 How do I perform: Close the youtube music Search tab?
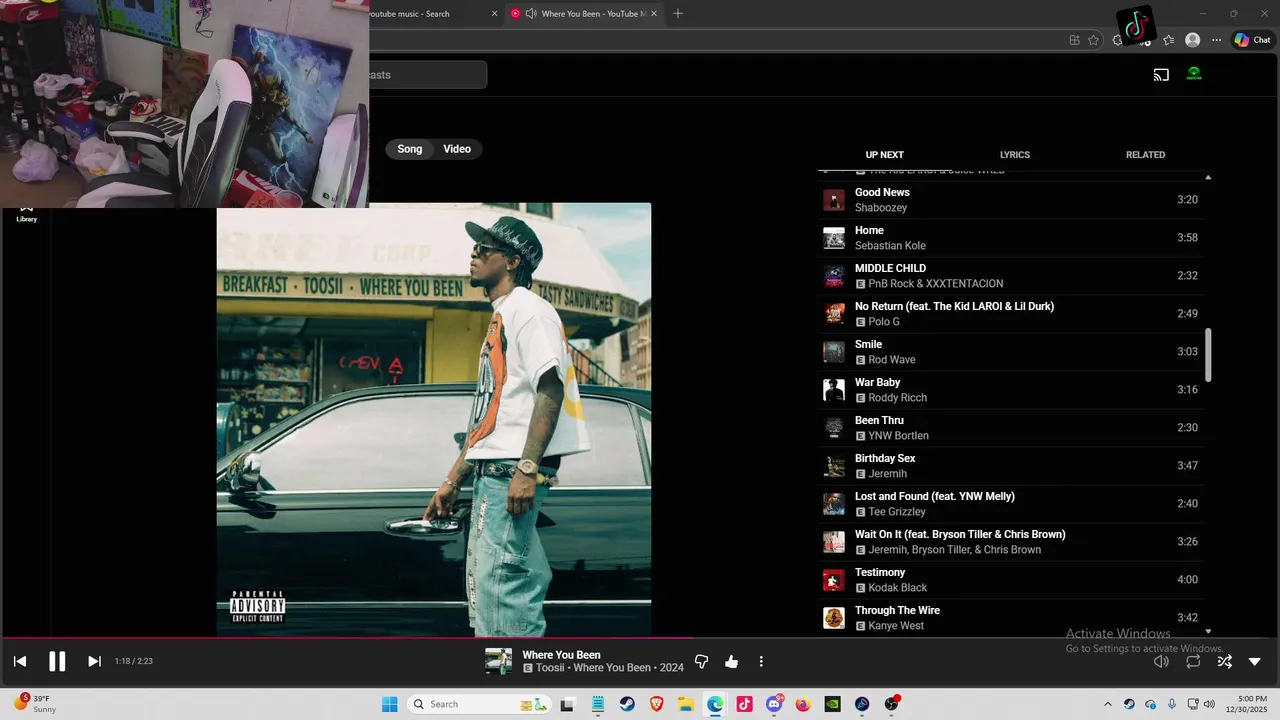click(x=494, y=14)
